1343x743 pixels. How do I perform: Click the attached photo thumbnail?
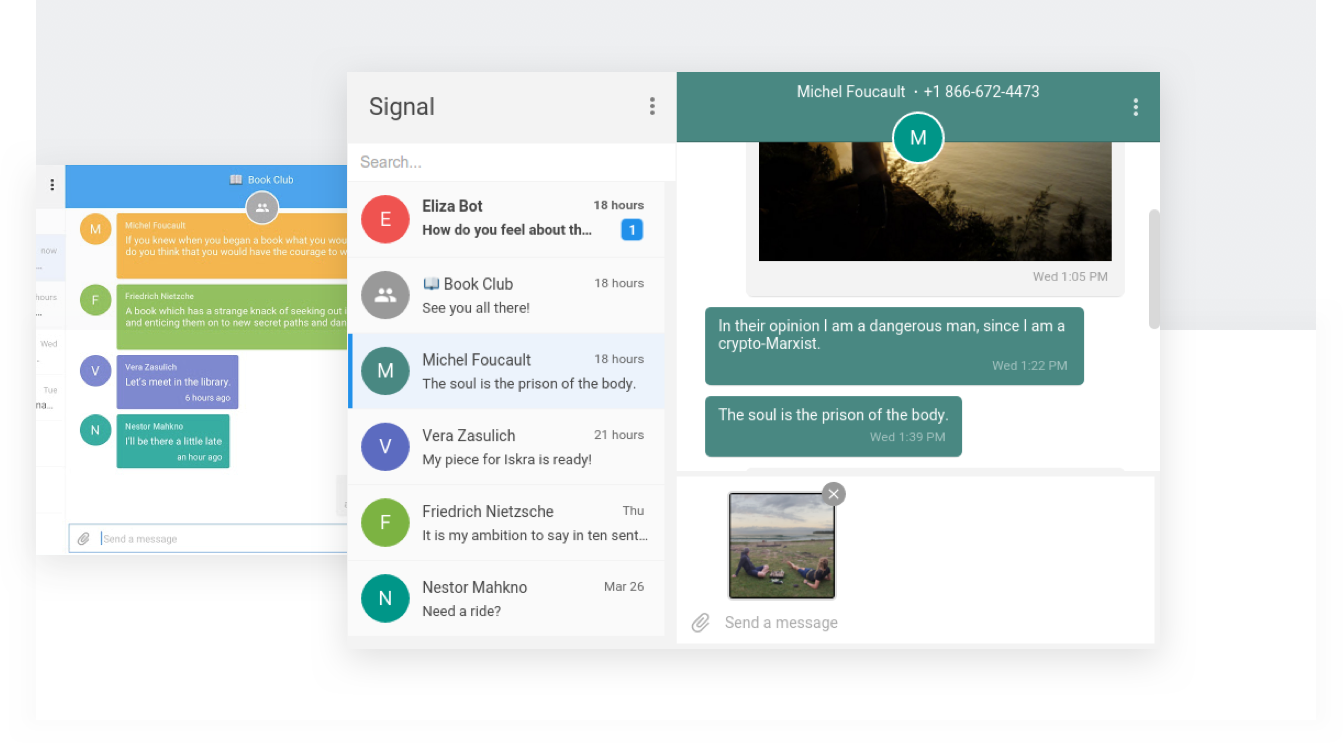[x=781, y=545]
